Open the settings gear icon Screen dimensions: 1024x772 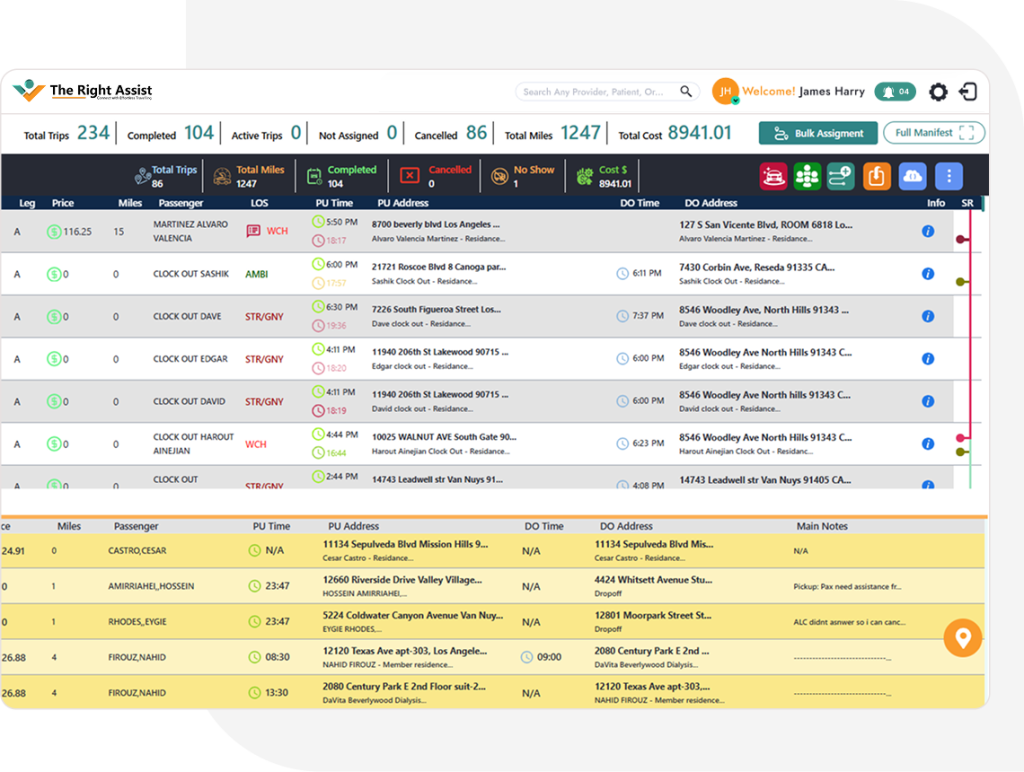[937, 92]
